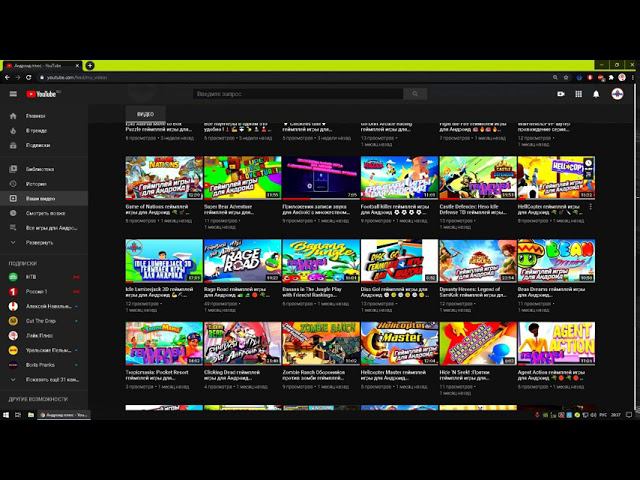Open the Idle Lumberjack 3D video thumbnail
Image resolution: width=640 pixels, height=480 pixels.
164,261
